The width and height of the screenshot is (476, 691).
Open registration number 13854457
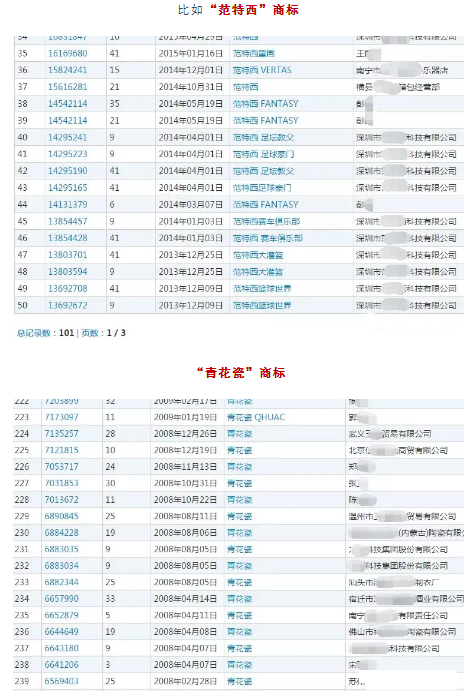pyautogui.click(x=67, y=221)
